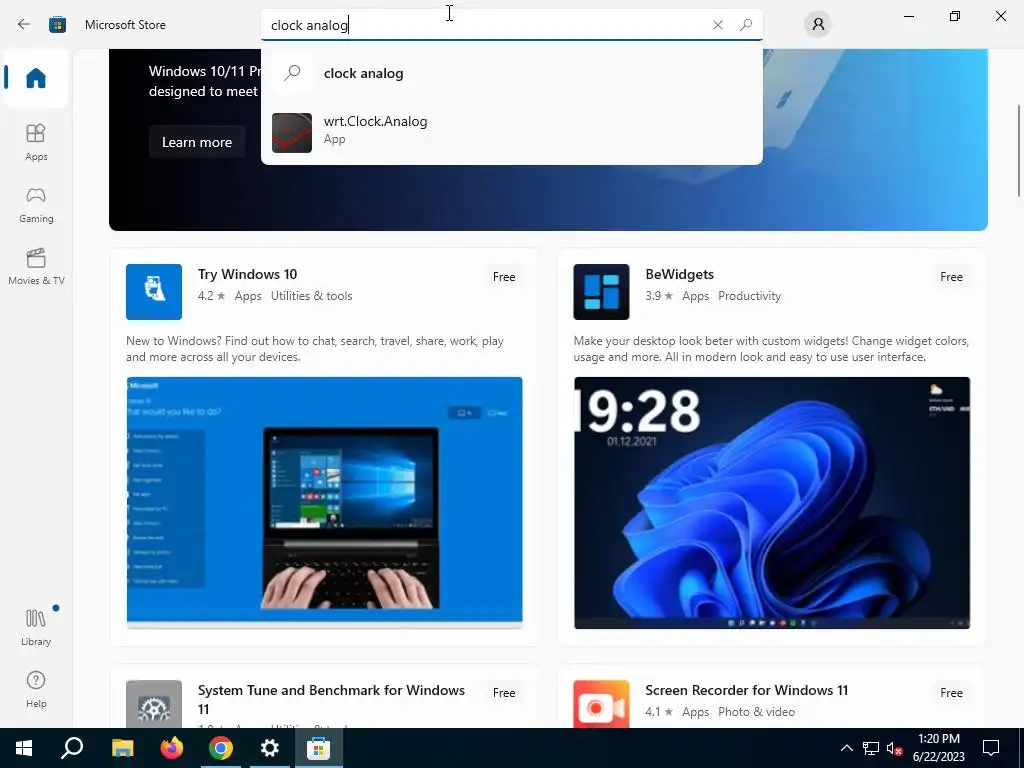Screen dimensions: 1024x768
Task: Click the Learn more banner button
Action: click(197, 142)
